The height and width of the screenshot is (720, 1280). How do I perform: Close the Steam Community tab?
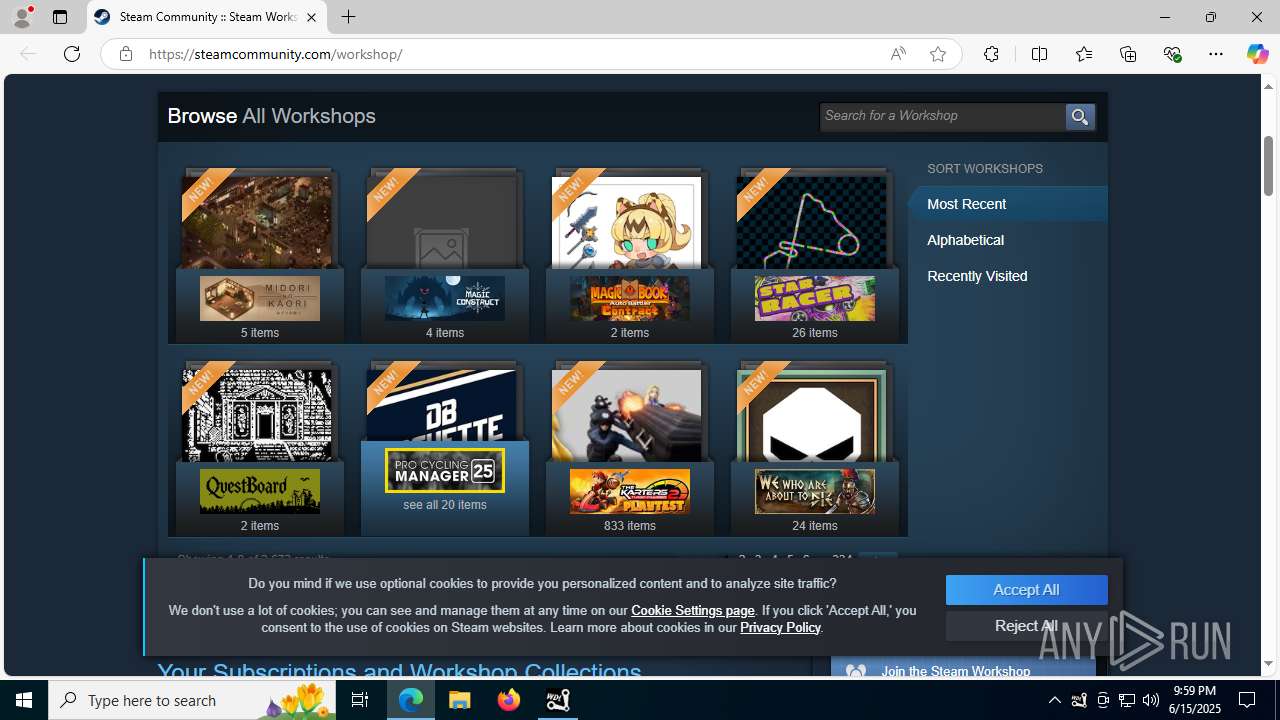[311, 17]
